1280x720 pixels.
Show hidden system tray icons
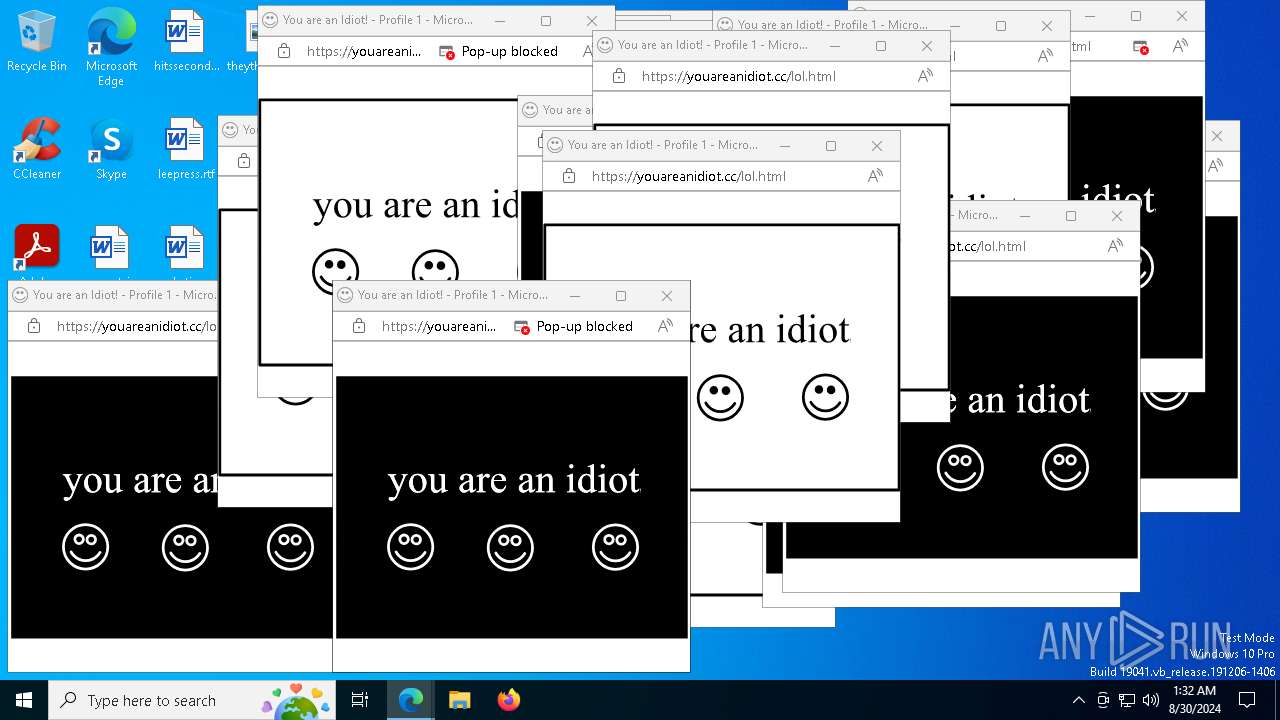coord(1078,700)
